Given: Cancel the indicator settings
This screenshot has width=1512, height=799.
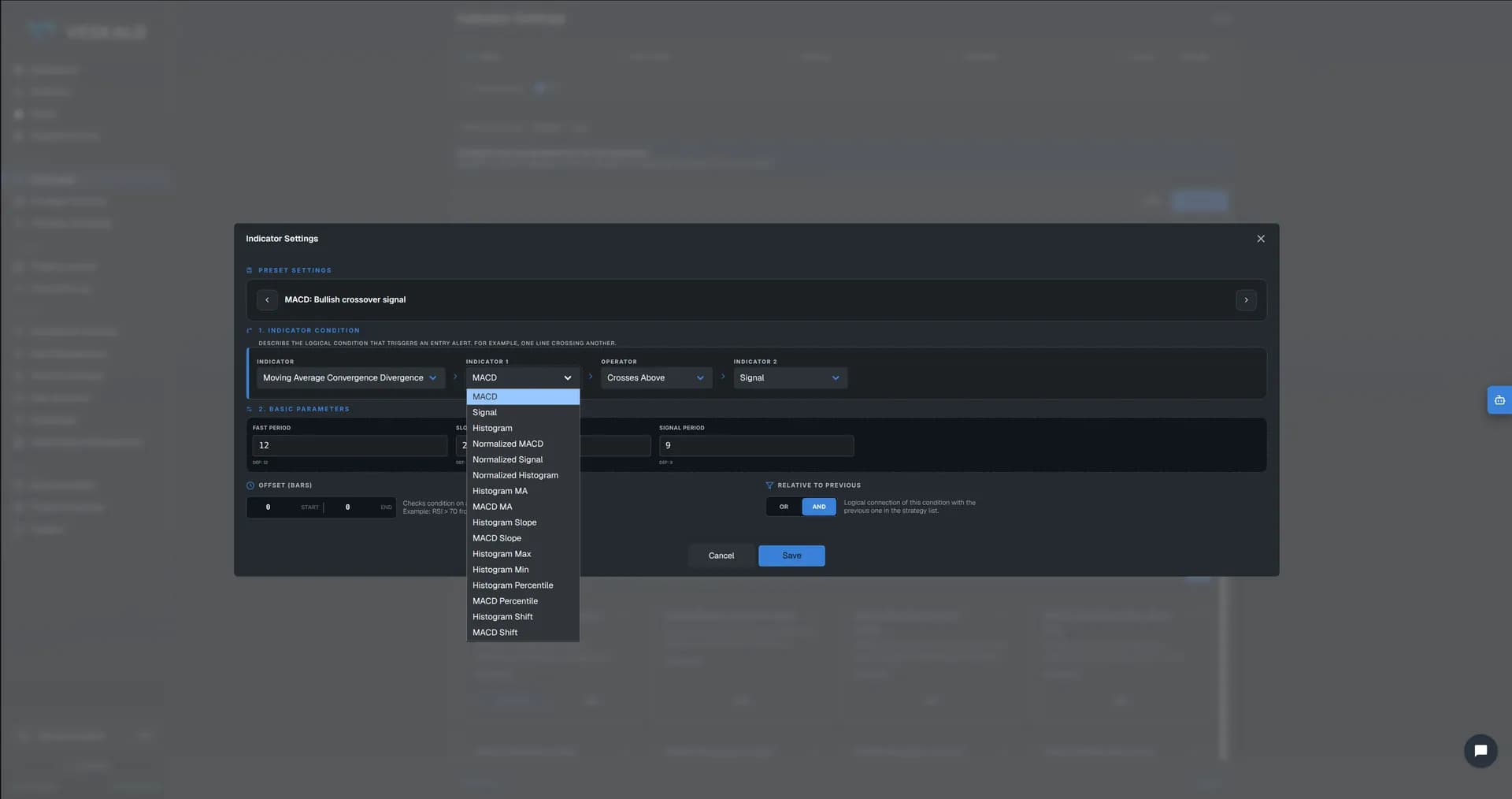Looking at the screenshot, I should 721,556.
